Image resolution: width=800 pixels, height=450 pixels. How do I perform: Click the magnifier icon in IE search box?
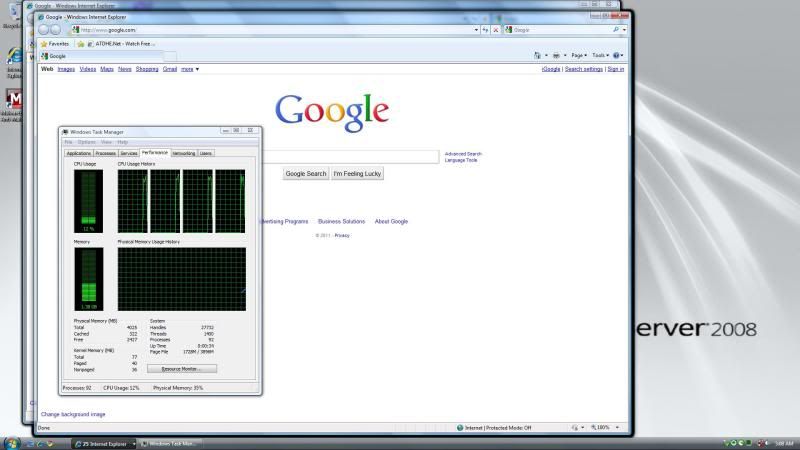point(616,30)
